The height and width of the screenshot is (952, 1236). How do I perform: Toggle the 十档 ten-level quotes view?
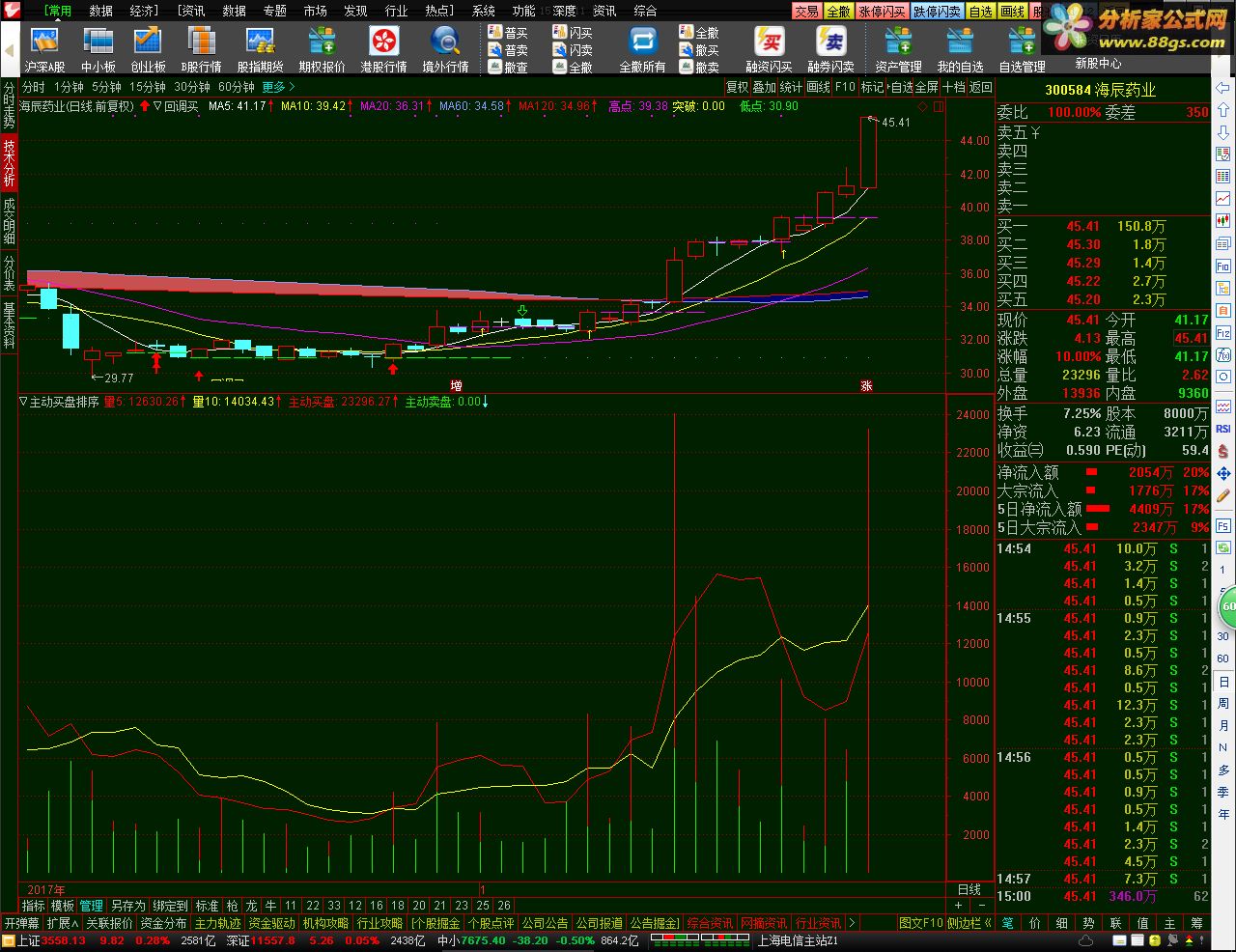point(954,87)
